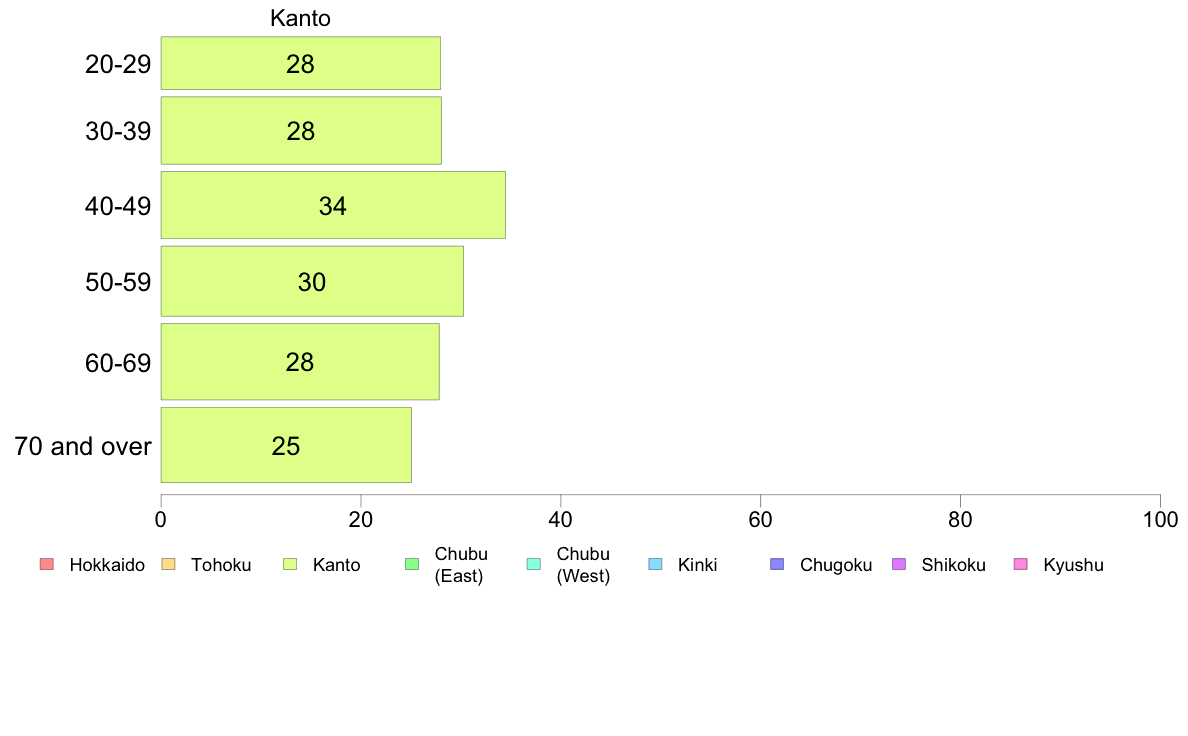The width and height of the screenshot is (1188, 736).
Task: Click the Kanto yellow-green legend swatch
Action: tap(290, 564)
